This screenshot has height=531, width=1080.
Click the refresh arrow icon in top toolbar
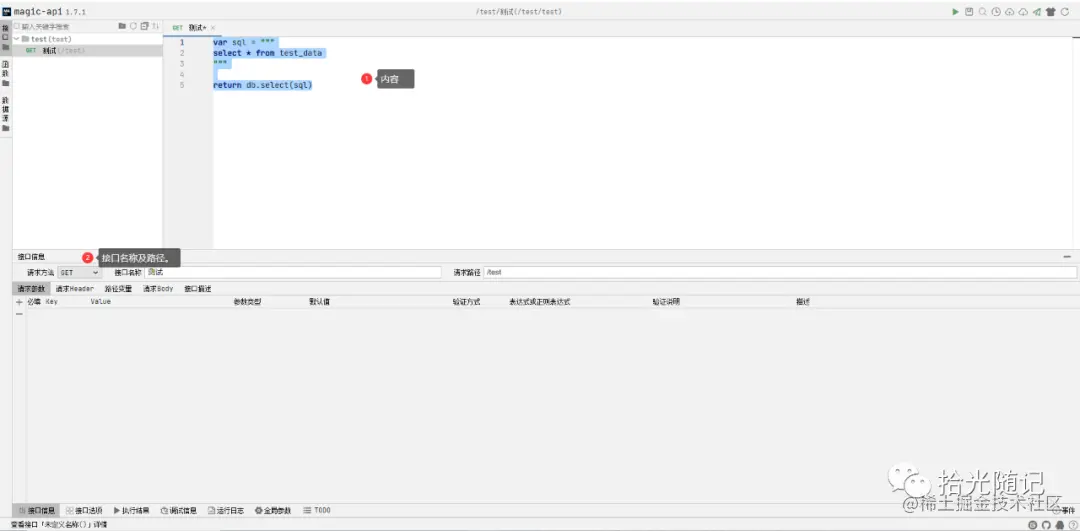(x=1064, y=12)
